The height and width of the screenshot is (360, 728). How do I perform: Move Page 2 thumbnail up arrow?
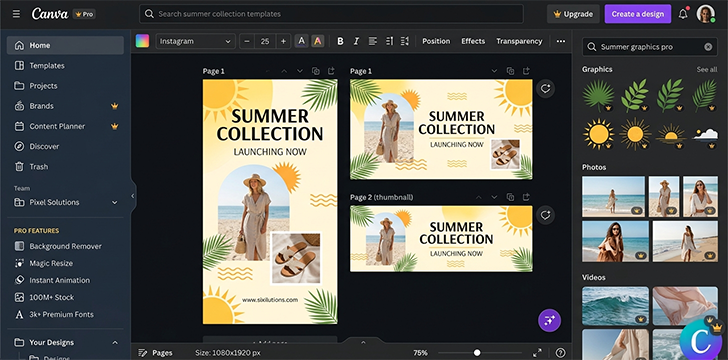tap(479, 197)
